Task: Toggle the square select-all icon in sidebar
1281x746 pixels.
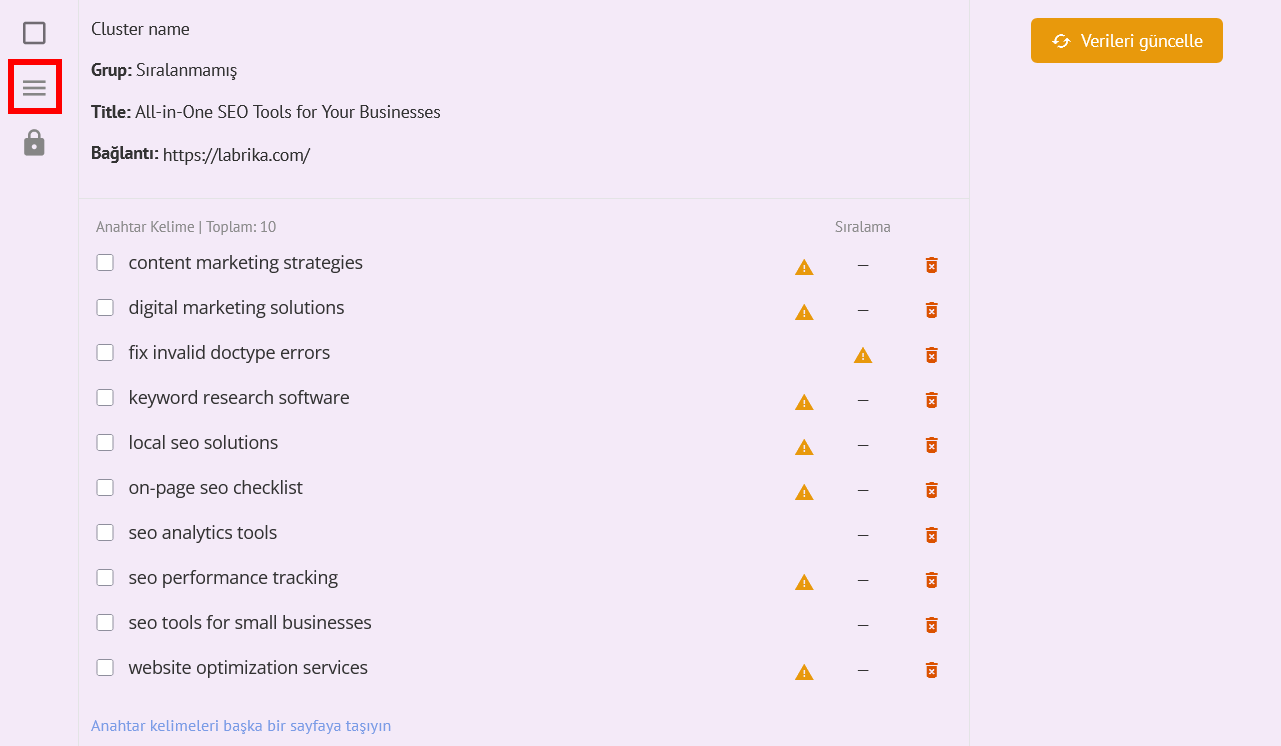Action: 35,33
